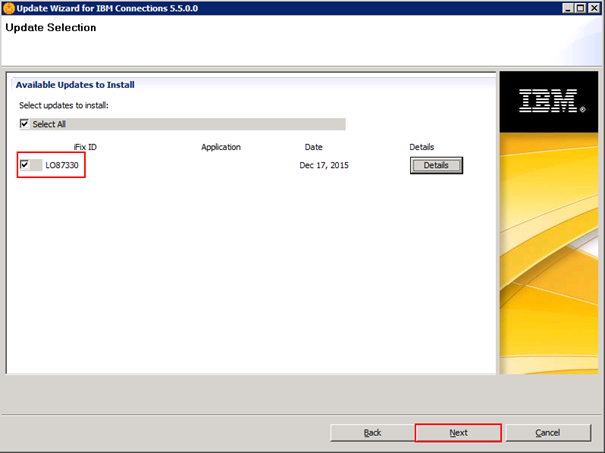Screen dimensions: 605x453
Task: Go Back to the previous wizard step
Action: click(372, 433)
